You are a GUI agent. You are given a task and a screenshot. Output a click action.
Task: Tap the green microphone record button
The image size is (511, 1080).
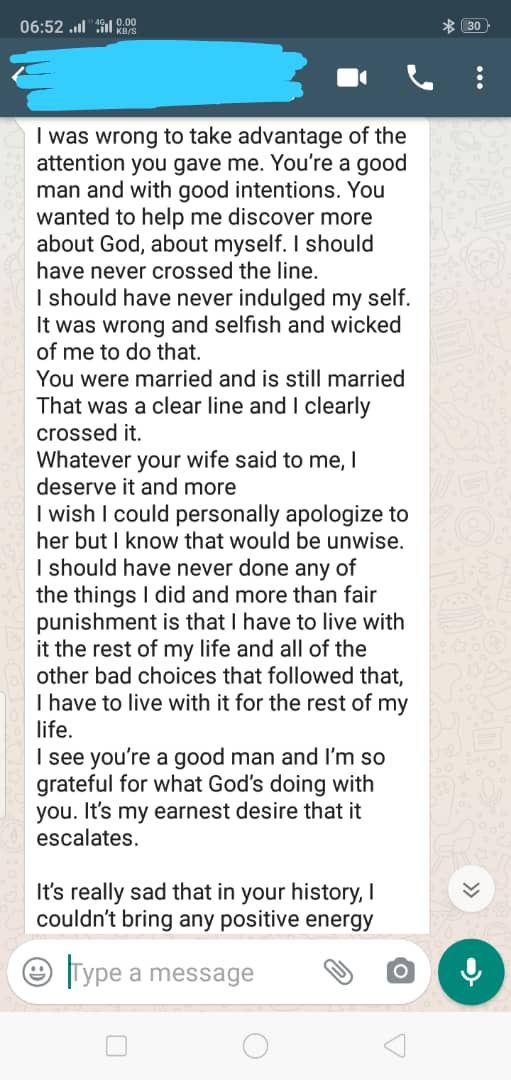(471, 972)
